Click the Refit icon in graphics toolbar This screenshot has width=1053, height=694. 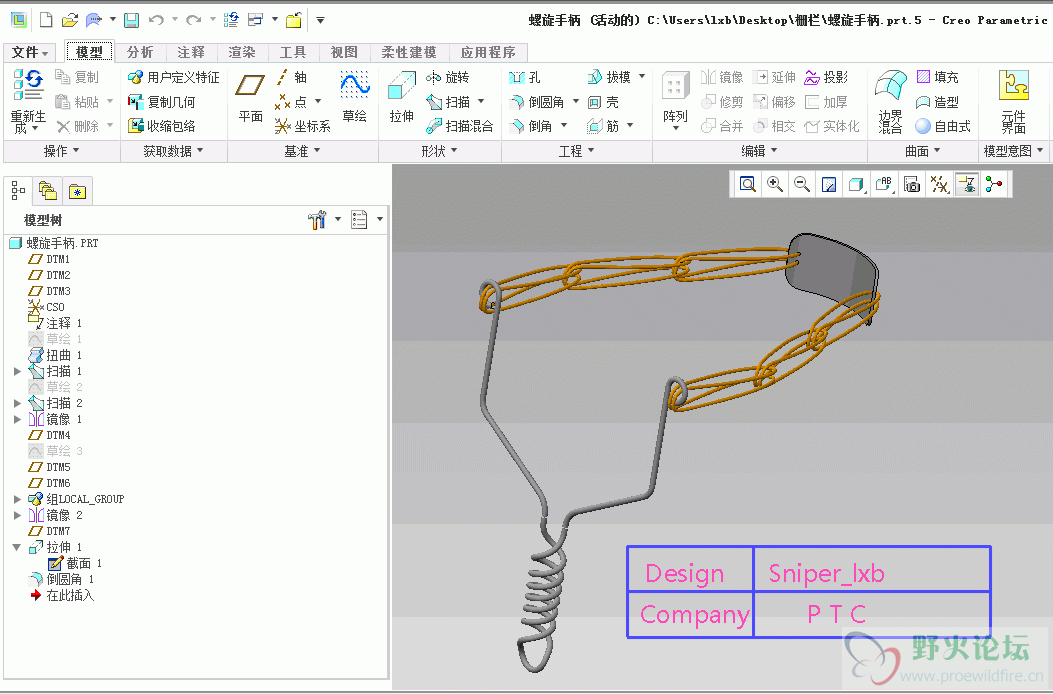(x=747, y=184)
